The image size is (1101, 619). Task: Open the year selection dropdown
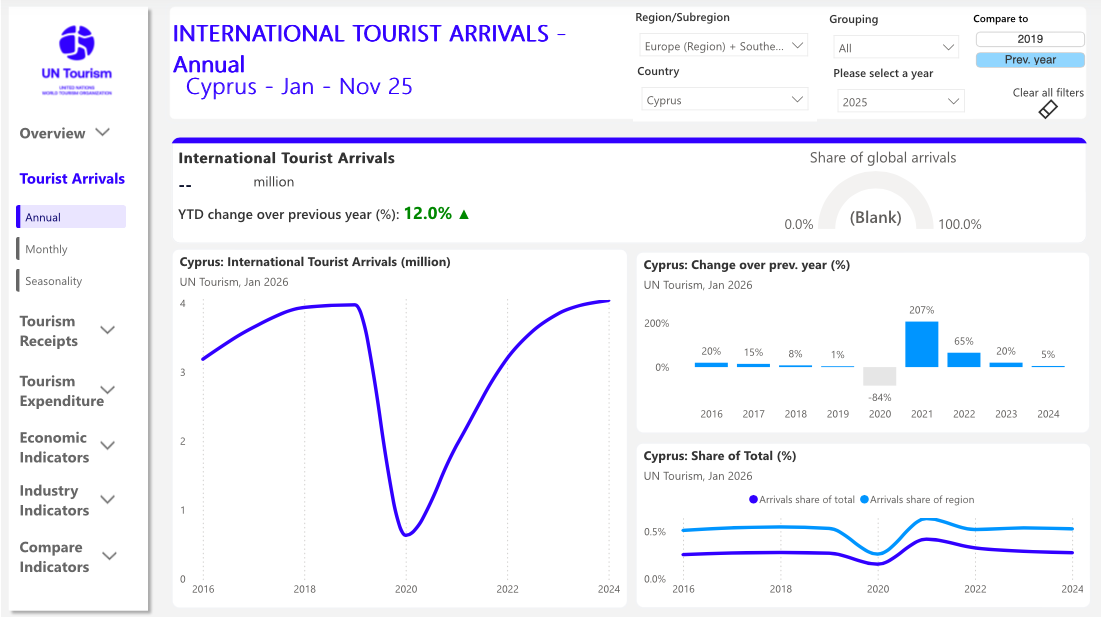point(900,101)
